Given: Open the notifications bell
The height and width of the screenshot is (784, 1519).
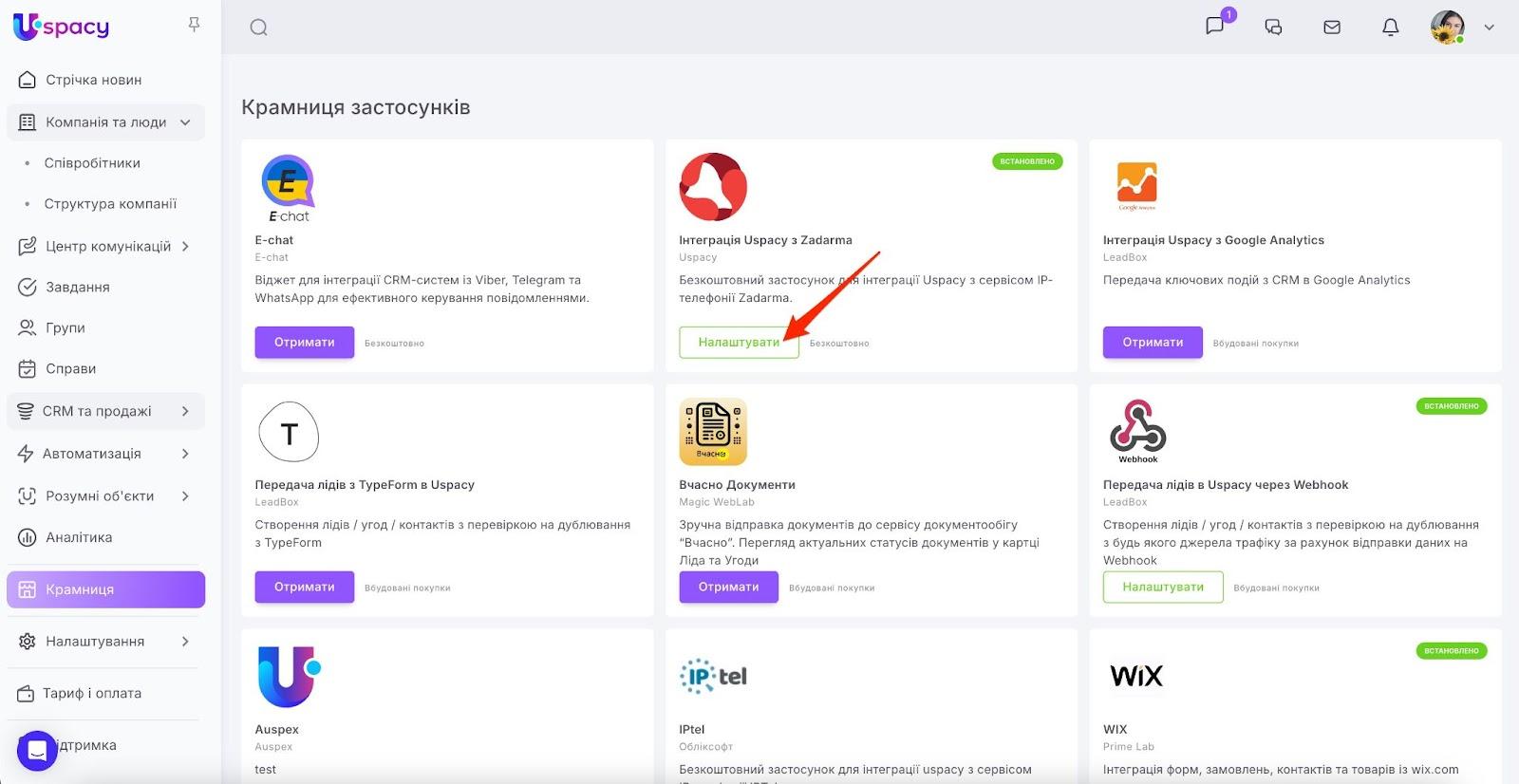Looking at the screenshot, I should click(x=1390, y=28).
